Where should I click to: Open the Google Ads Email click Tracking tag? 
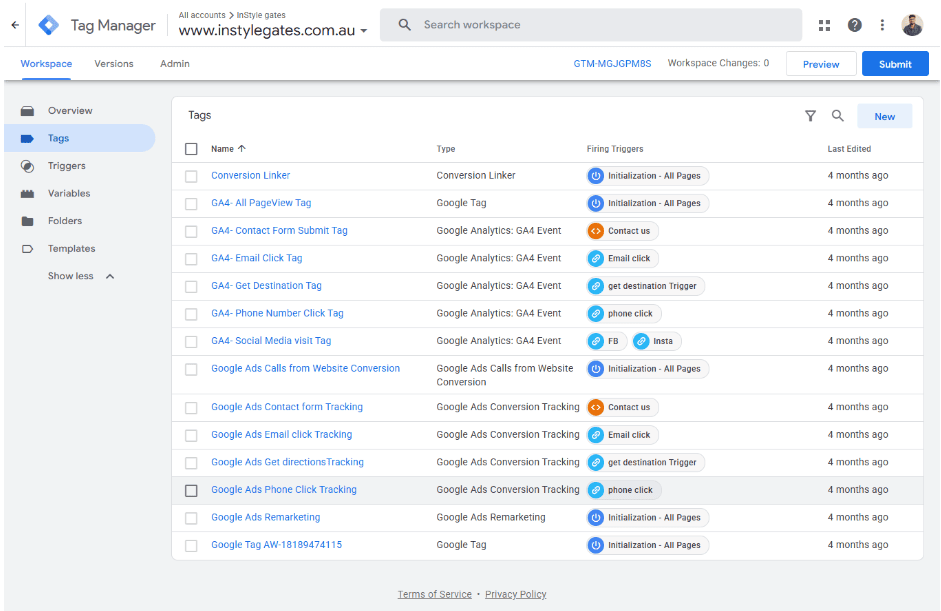click(x=281, y=435)
